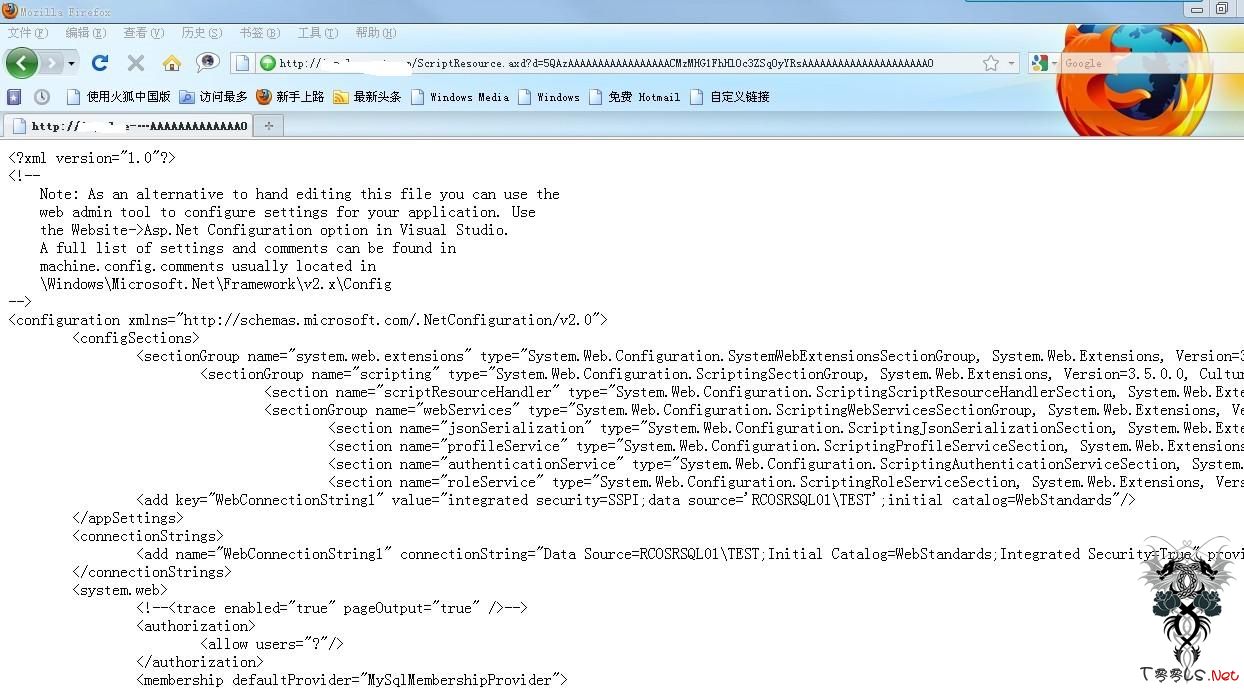Click the section name profileService line
The height and width of the screenshot is (690, 1244).
[786, 446]
